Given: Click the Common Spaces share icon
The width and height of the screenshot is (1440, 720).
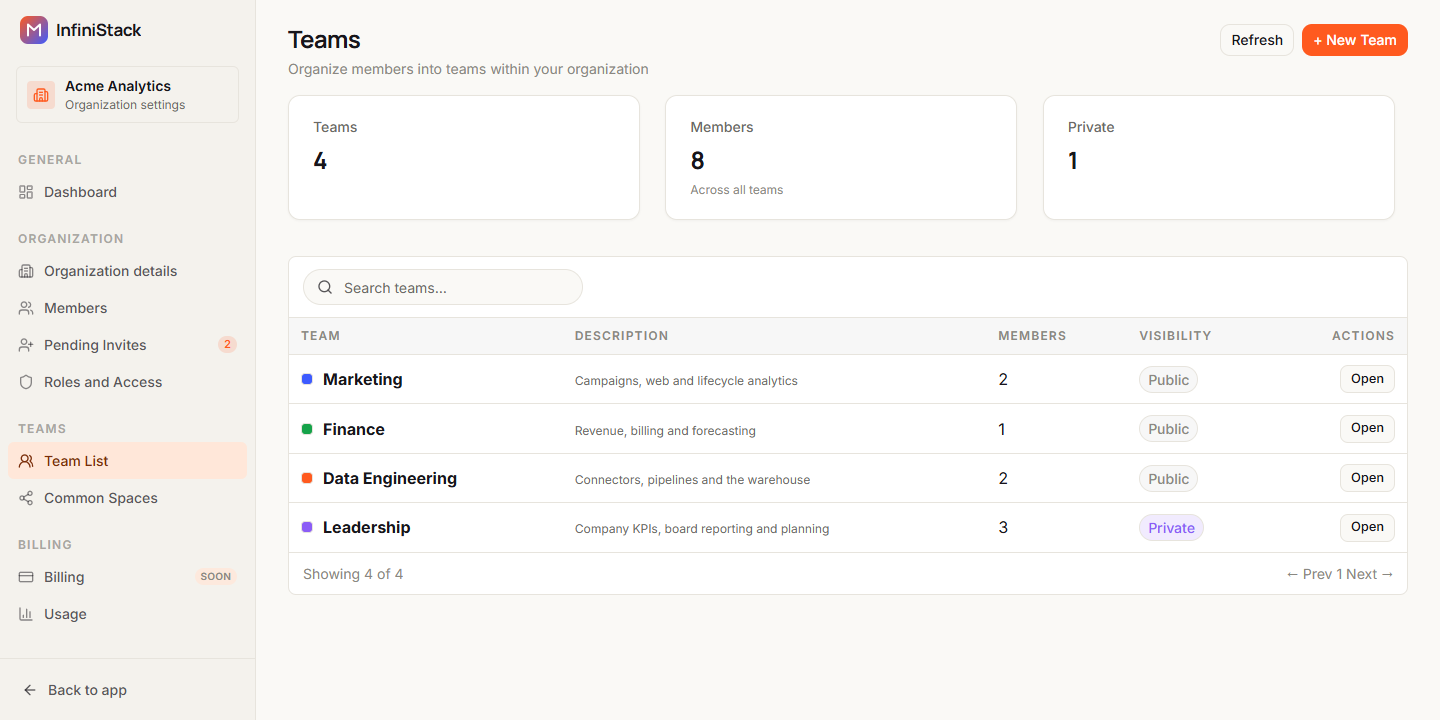Looking at the screenshot, I should [x=26, y=498].
